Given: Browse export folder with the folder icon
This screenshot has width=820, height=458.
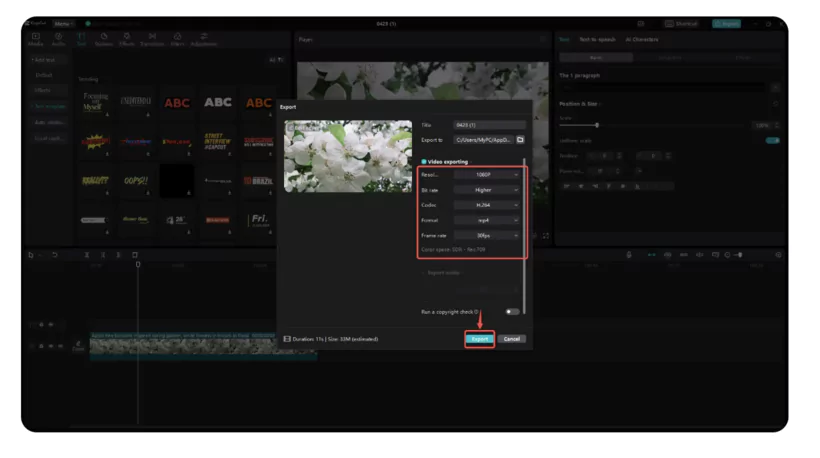Looking at the screenshot, I should coord(520,140).
